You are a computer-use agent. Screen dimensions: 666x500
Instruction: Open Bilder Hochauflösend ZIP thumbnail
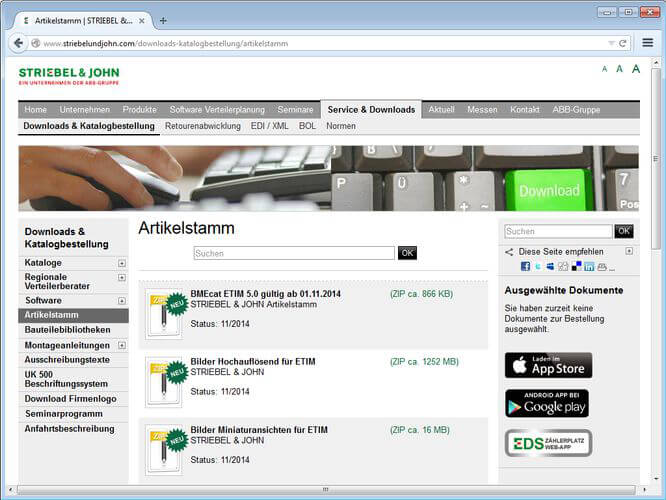[164, 382]
